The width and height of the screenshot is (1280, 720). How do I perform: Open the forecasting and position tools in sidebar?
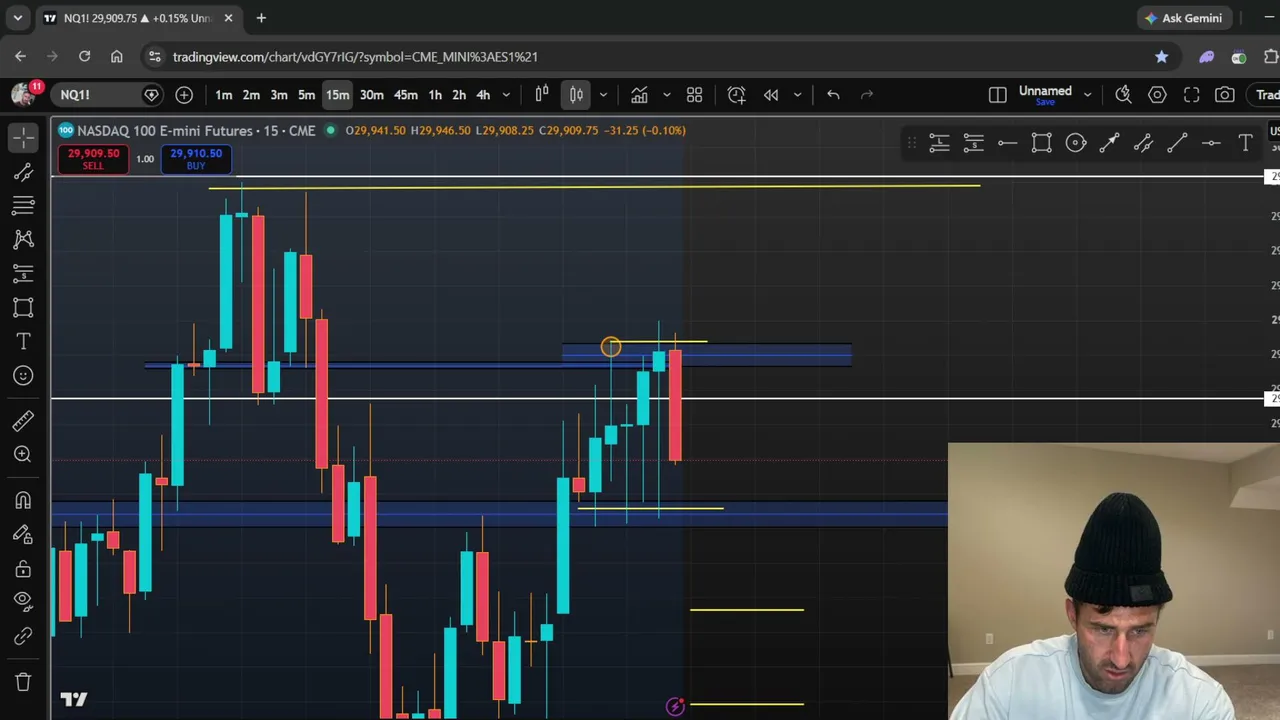pyautogui.click(x=23, y=273)
